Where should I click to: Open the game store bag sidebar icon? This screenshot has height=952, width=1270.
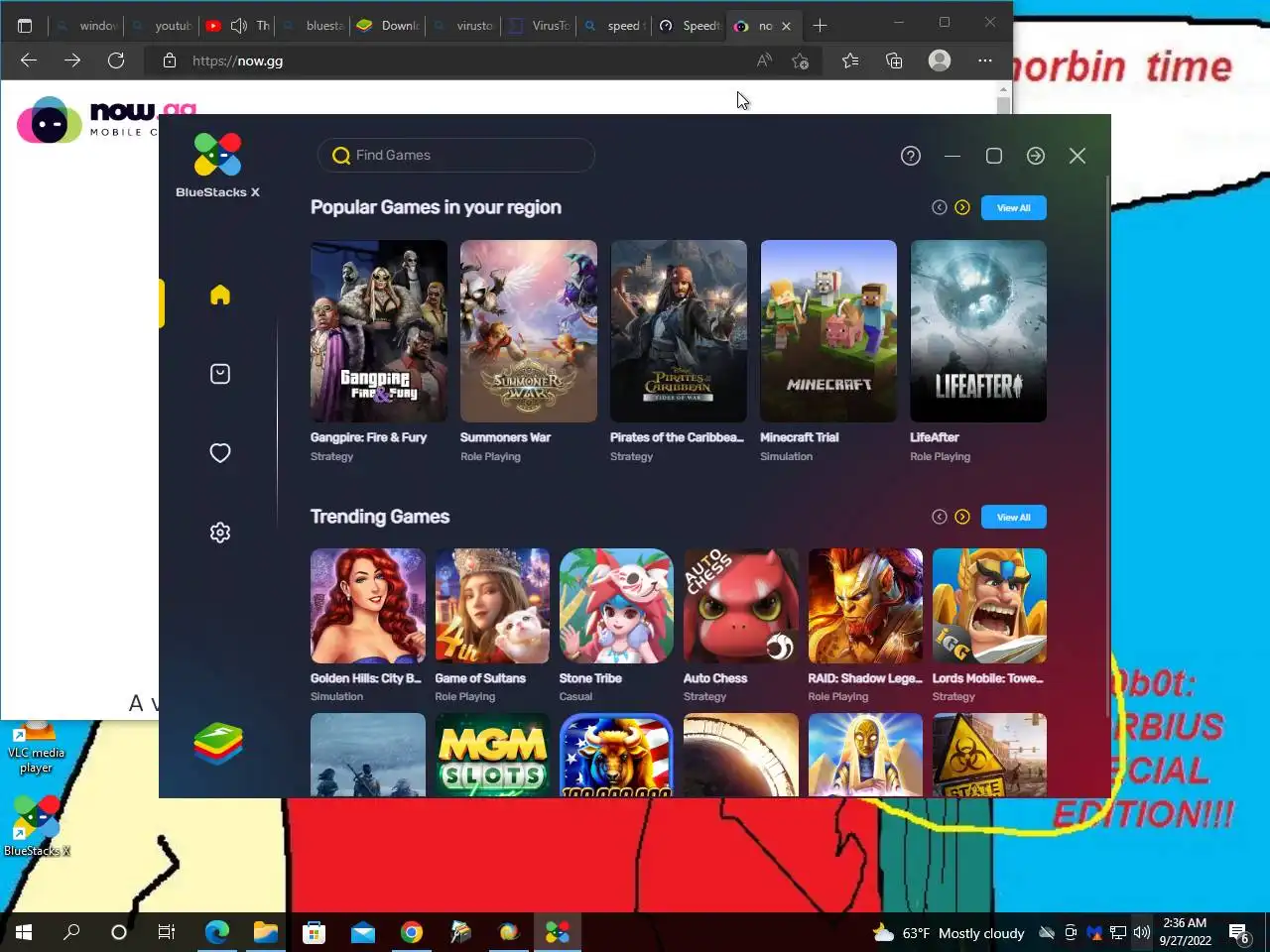coord(220,374)
